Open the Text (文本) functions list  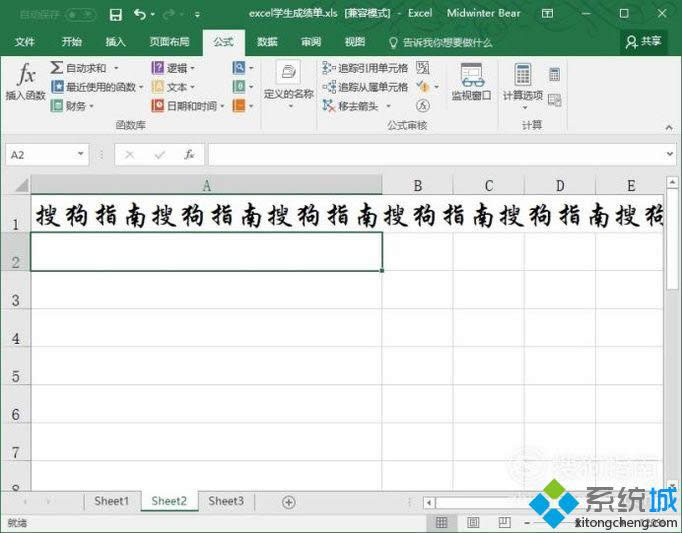point(173,87)
